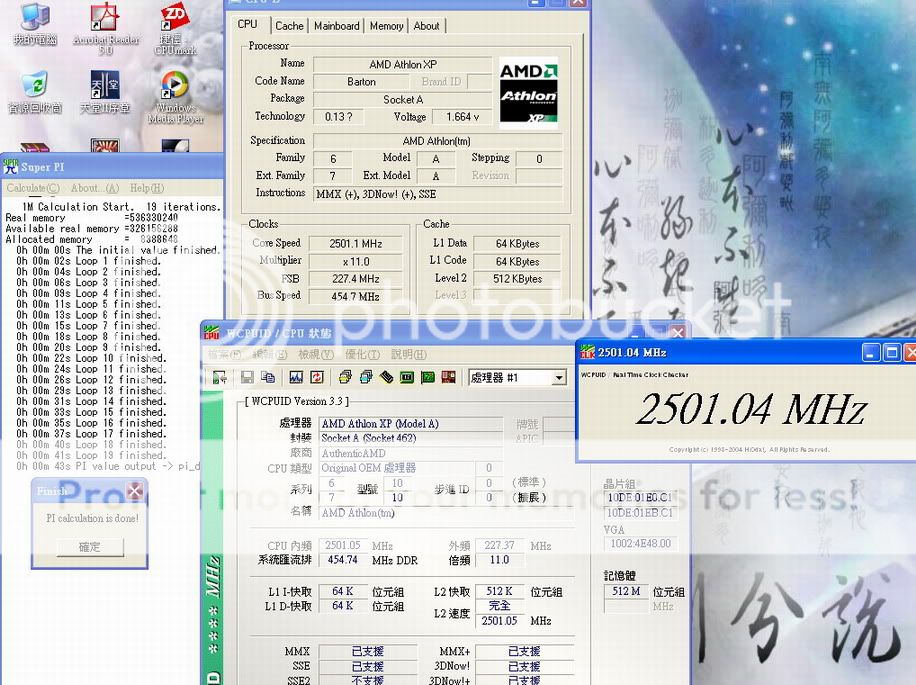The width and height of the screenshot is (916, 685).
Task: Click the large 2501.04 MHz clock readout
Action: click(751, 409)
